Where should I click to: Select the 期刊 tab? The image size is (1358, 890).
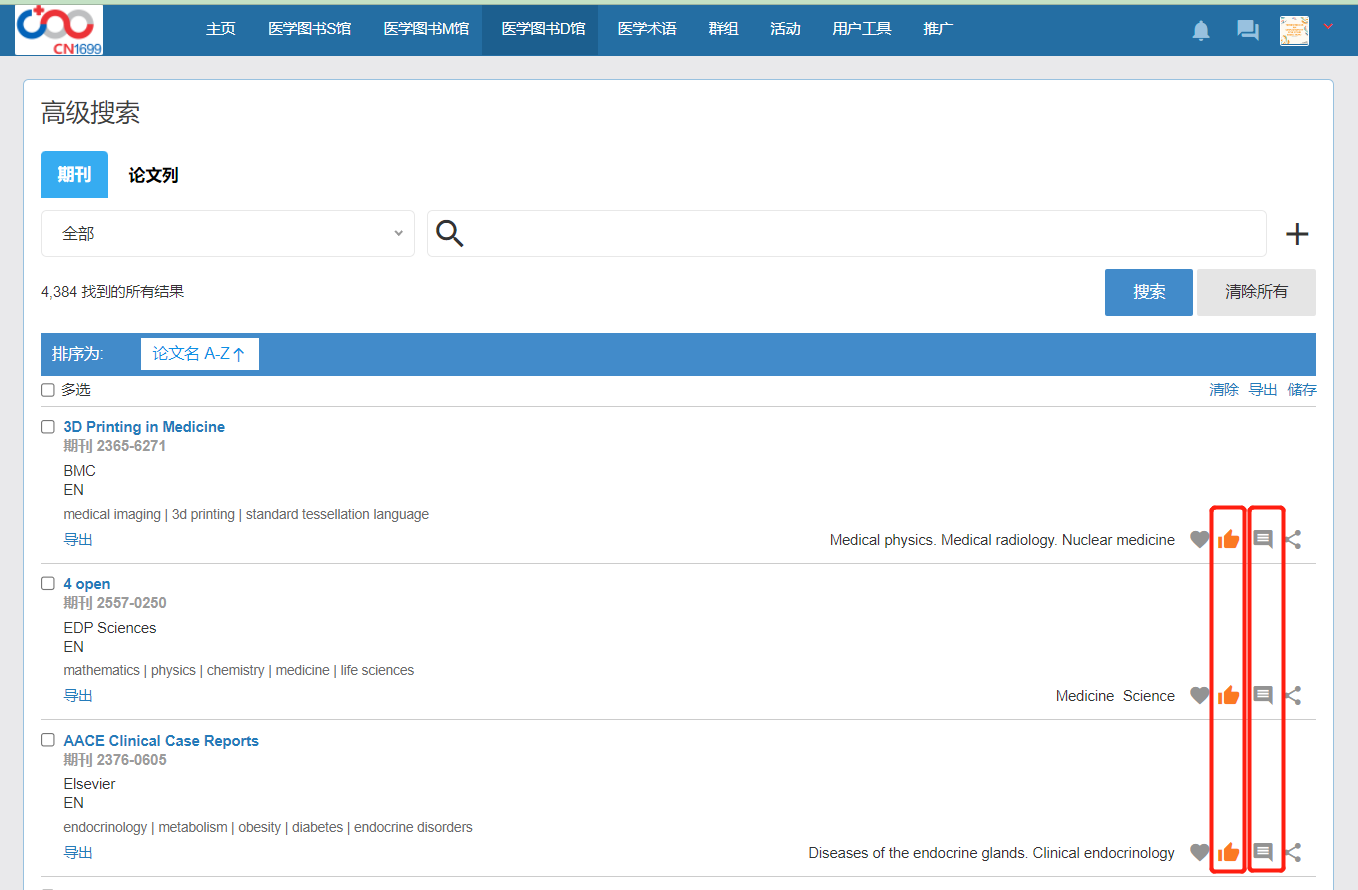pyautogui.click(x=74, y=175)
